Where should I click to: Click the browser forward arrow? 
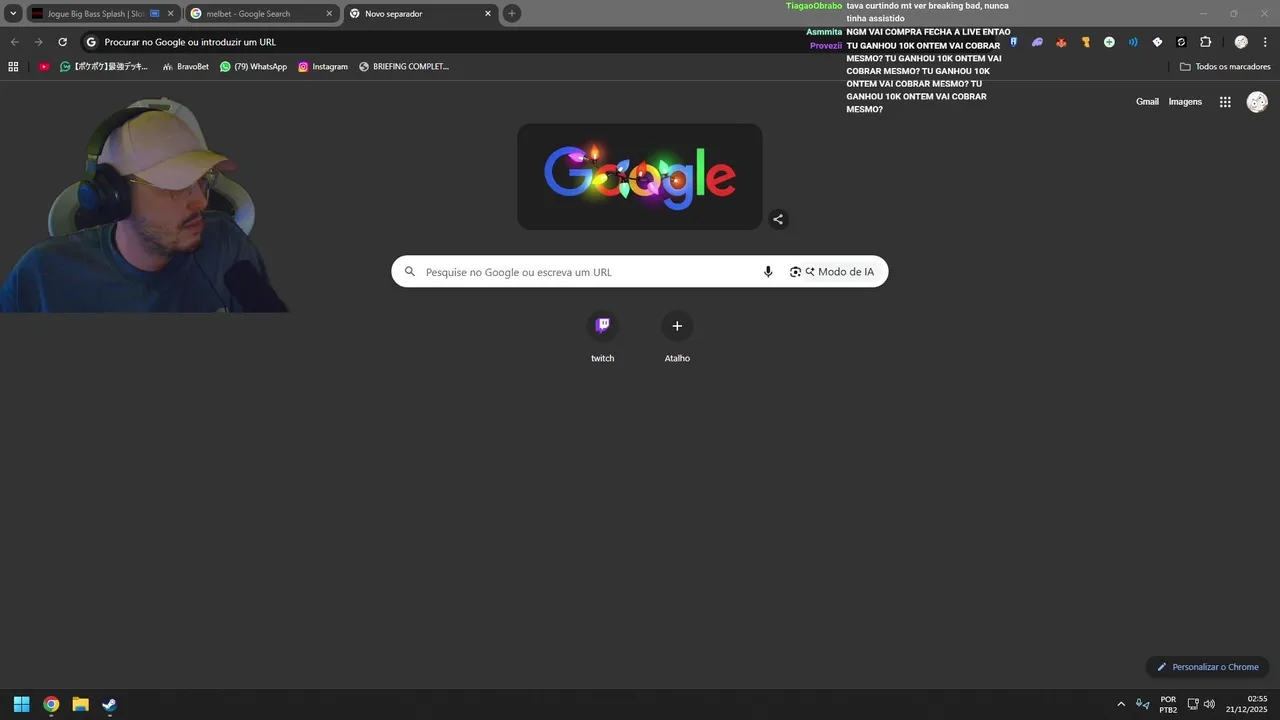38,42
